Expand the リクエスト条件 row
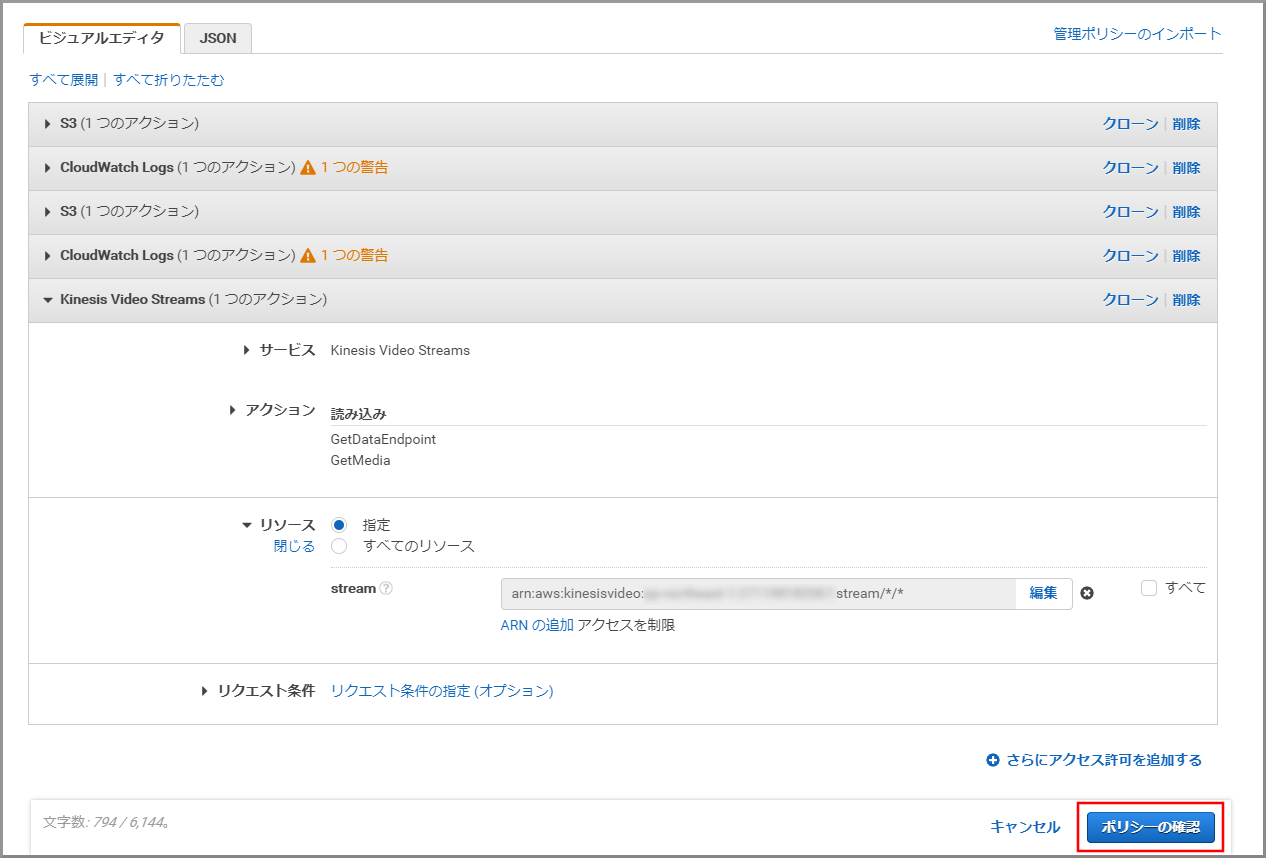 point(205,691)
